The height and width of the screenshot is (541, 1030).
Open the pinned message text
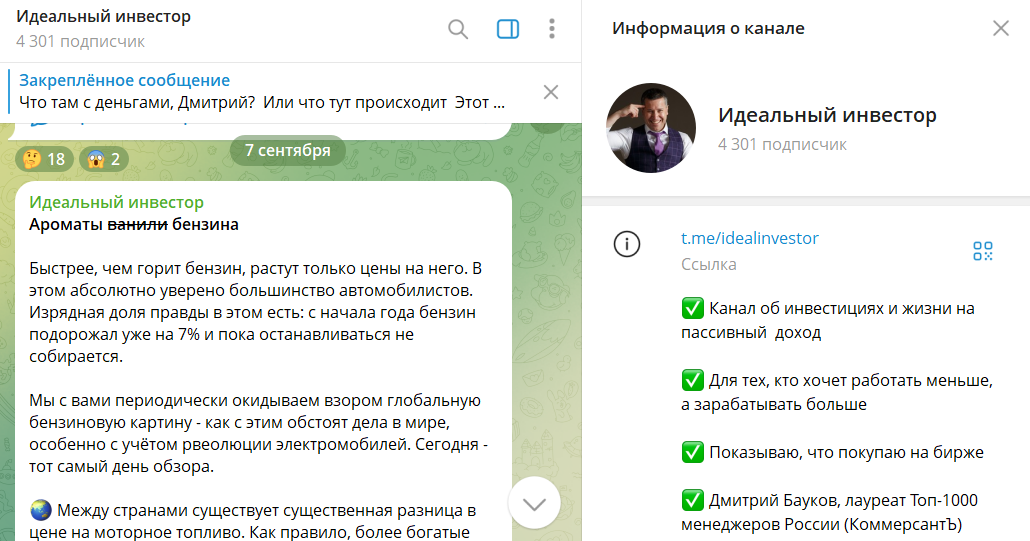(262, 102)
